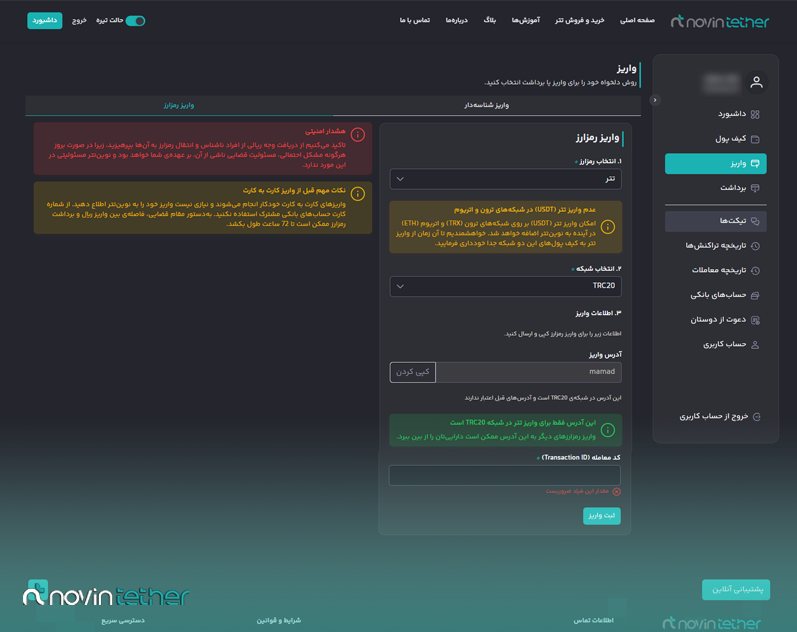Viewport: 797px width, 632px height.
Task: Click the red error icon under Transaction ID
Action: (617, 492)
